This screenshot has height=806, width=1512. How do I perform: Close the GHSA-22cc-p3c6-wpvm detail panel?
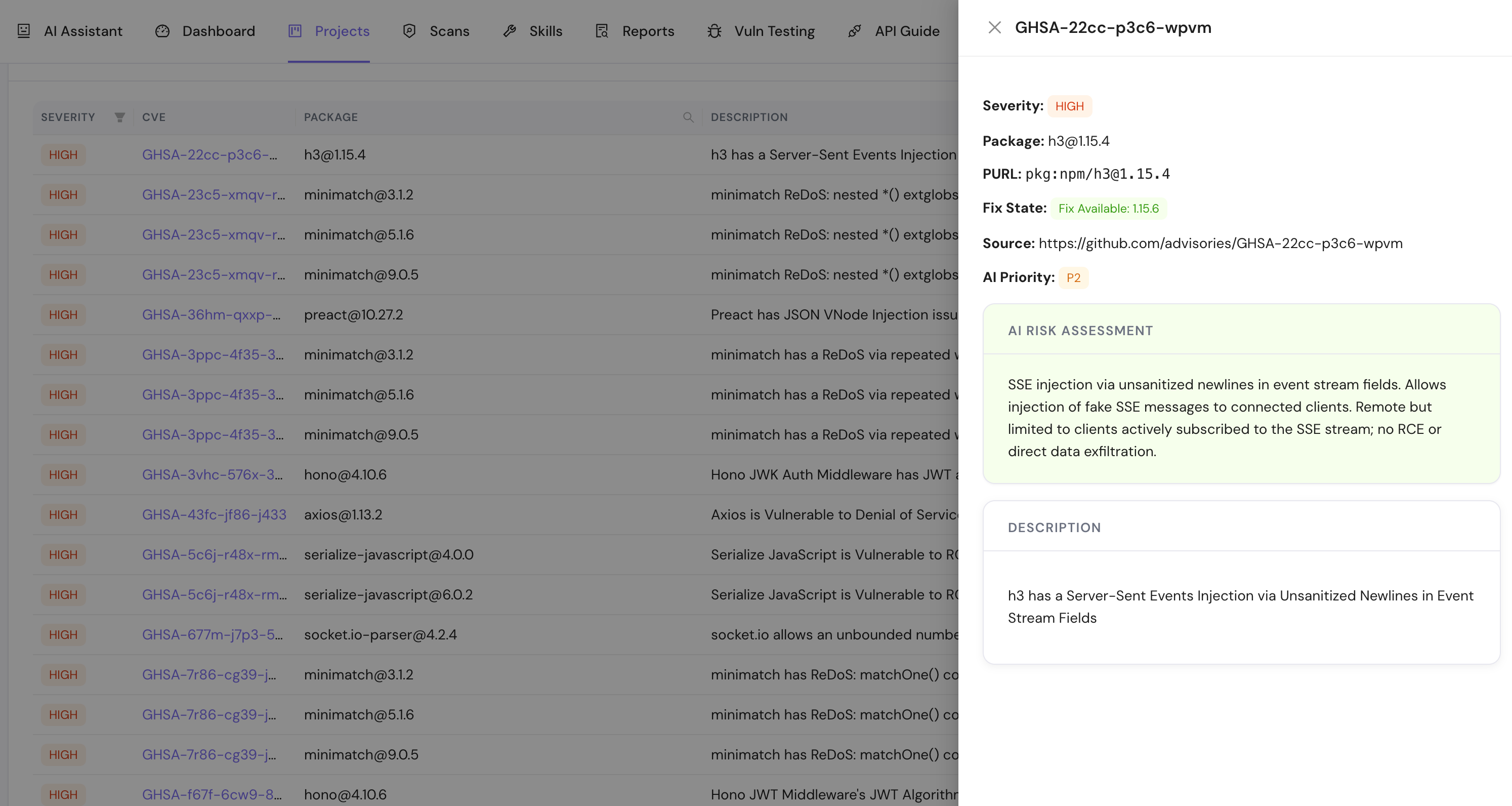pos(994,28)
